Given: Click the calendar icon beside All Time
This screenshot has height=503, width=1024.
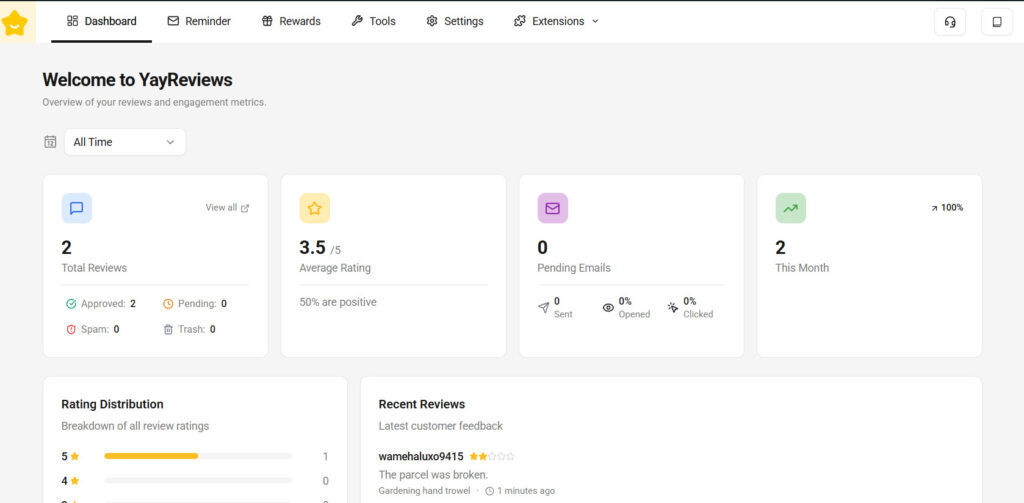Looking at the screenshot, I should click(50, 142).
